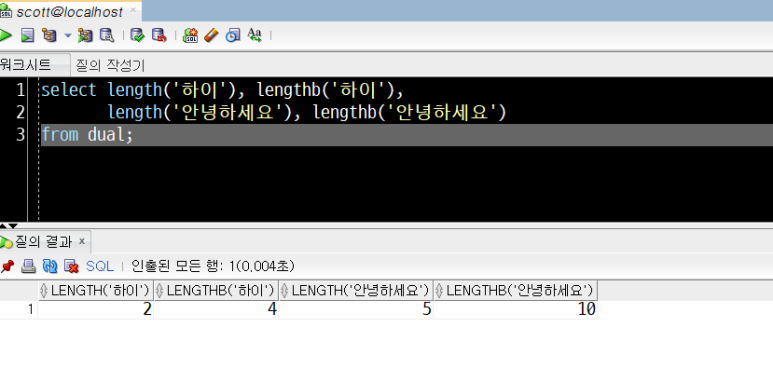Click the Aa change case icon

point(254,35)
